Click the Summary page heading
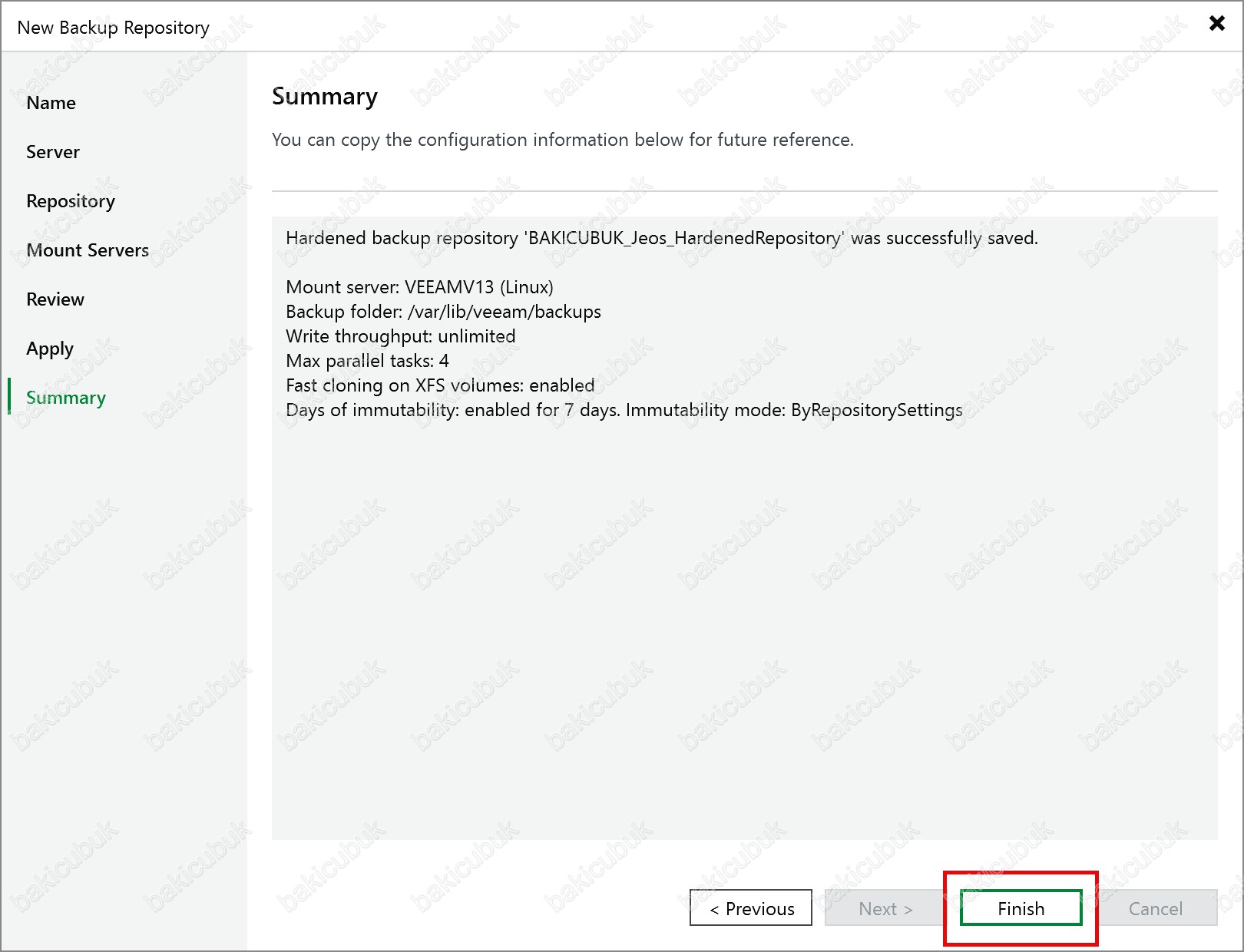The image size is (1244, 952). pyautogui.click(x=325, y=97)
